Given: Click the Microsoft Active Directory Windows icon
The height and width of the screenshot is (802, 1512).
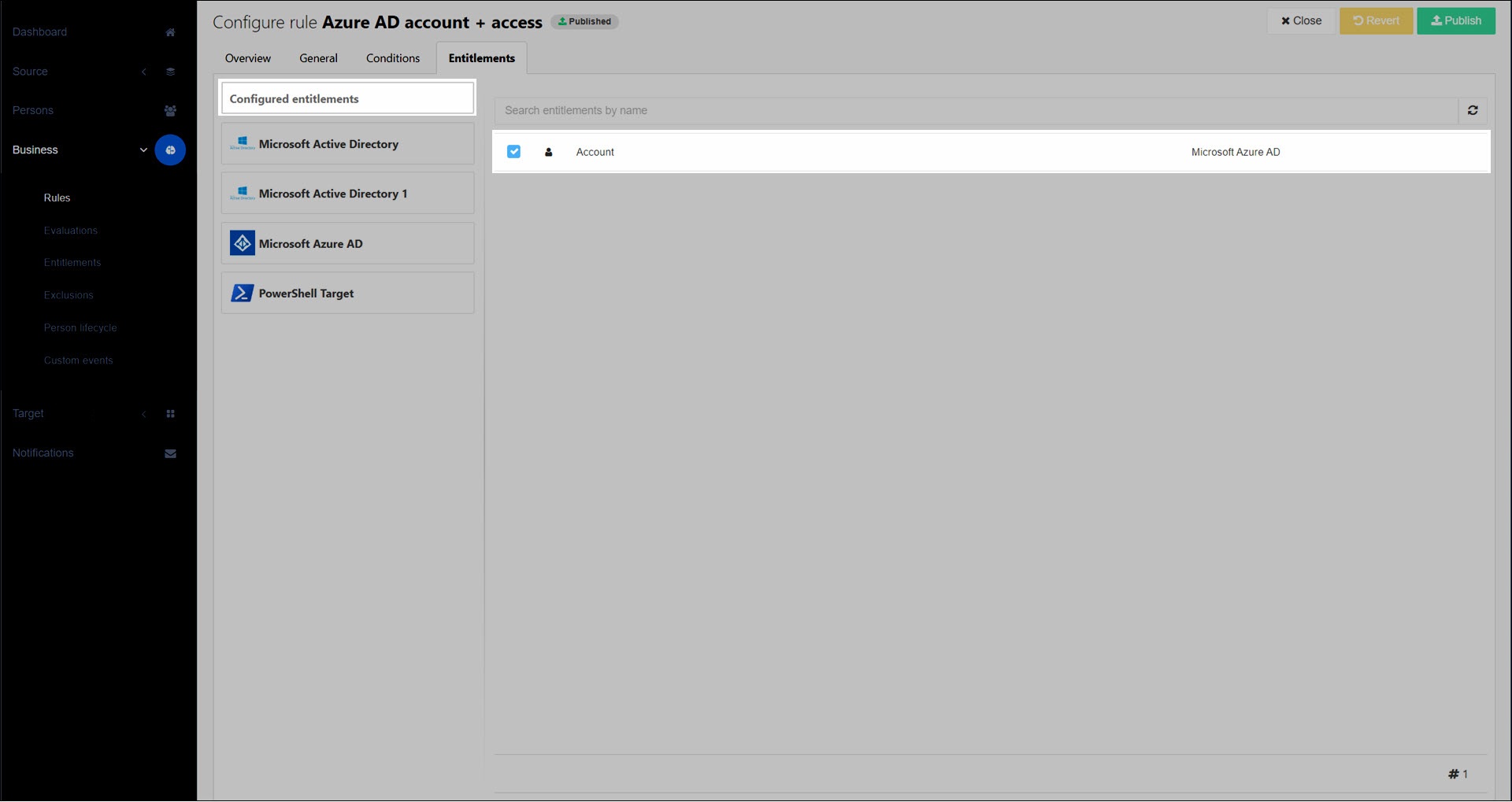Looking at the screenshot, I should coord(243,144).
